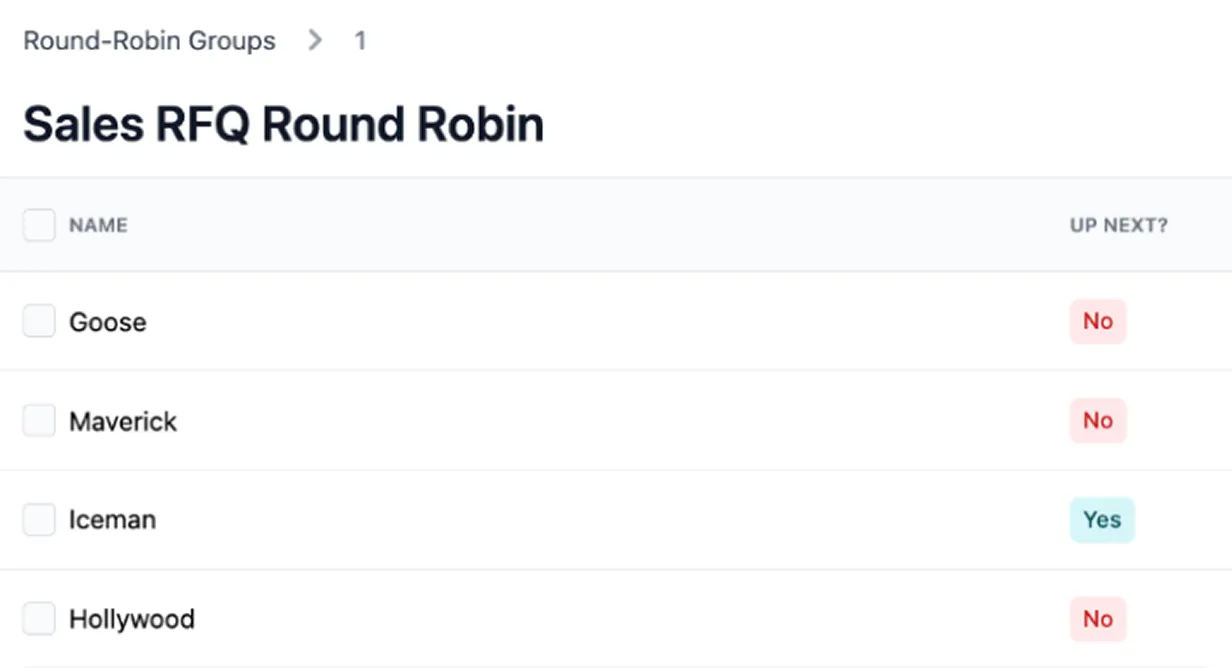
Task: Click the breadcrumb chevron separator
Action: coord(314,40)
